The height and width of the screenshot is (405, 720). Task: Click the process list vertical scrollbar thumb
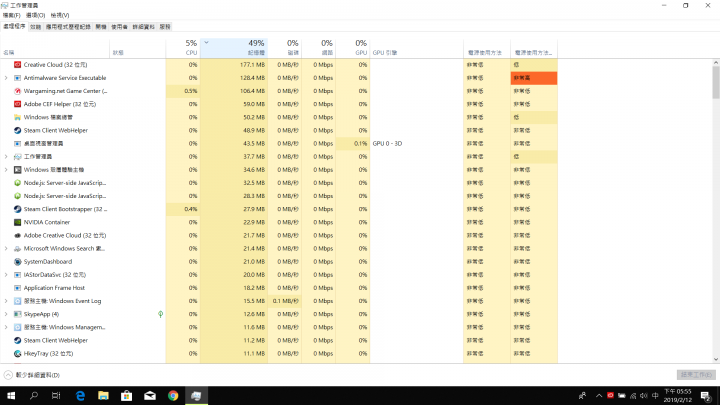716,82
